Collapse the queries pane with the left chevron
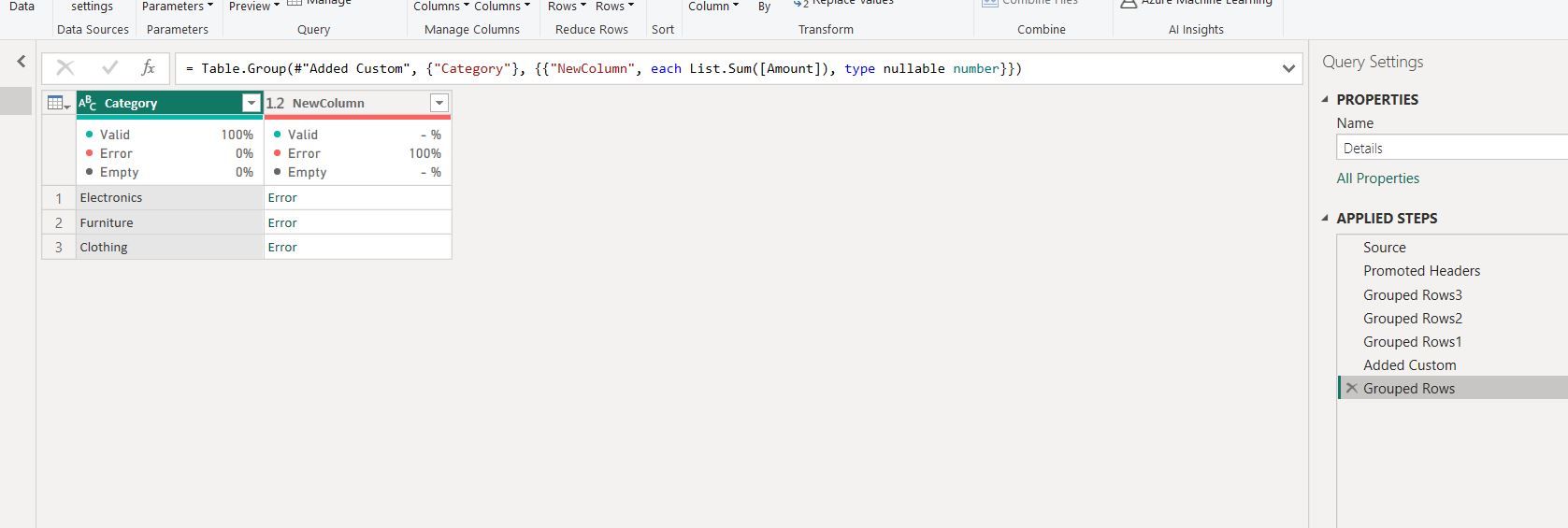Image resolution: width=1568 pixels, height=528 pixels. tap(21, 63)
